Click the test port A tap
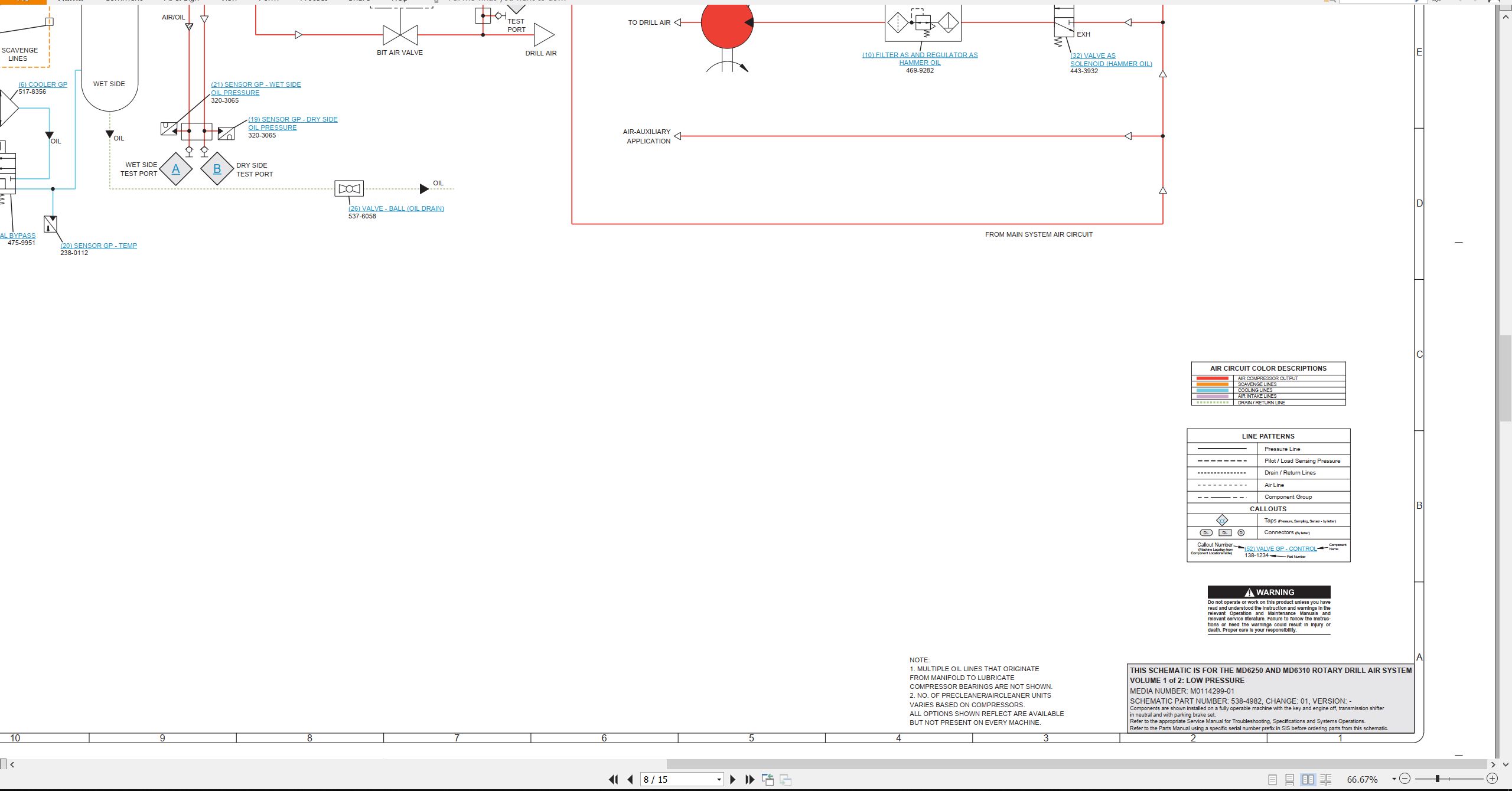The width and height of the screenshot is (1512, 791). point(176,169)
